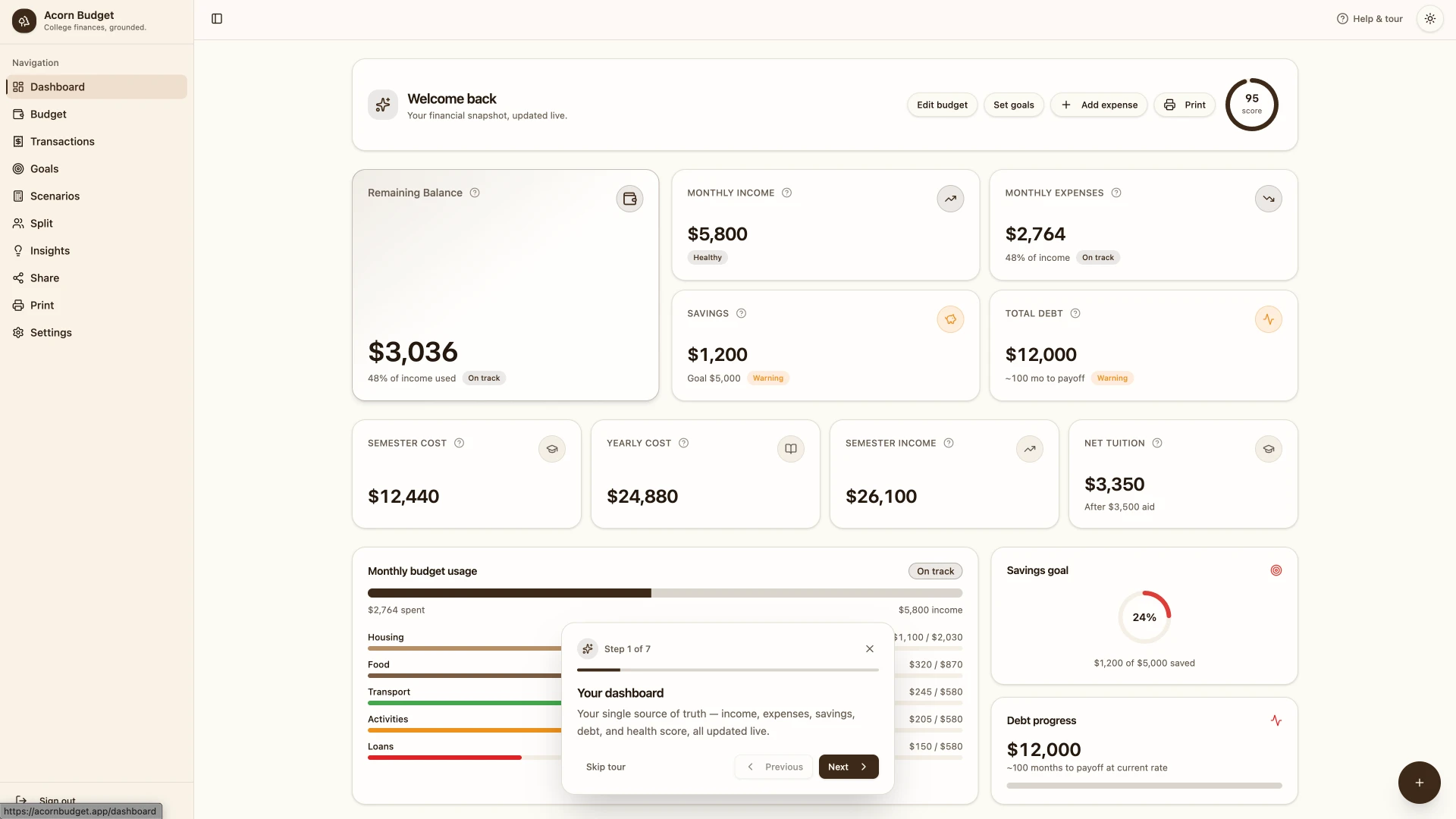Click the trending icon on Semester Income card
The image size is (1456, 819).
click(x=1030, y=449)
